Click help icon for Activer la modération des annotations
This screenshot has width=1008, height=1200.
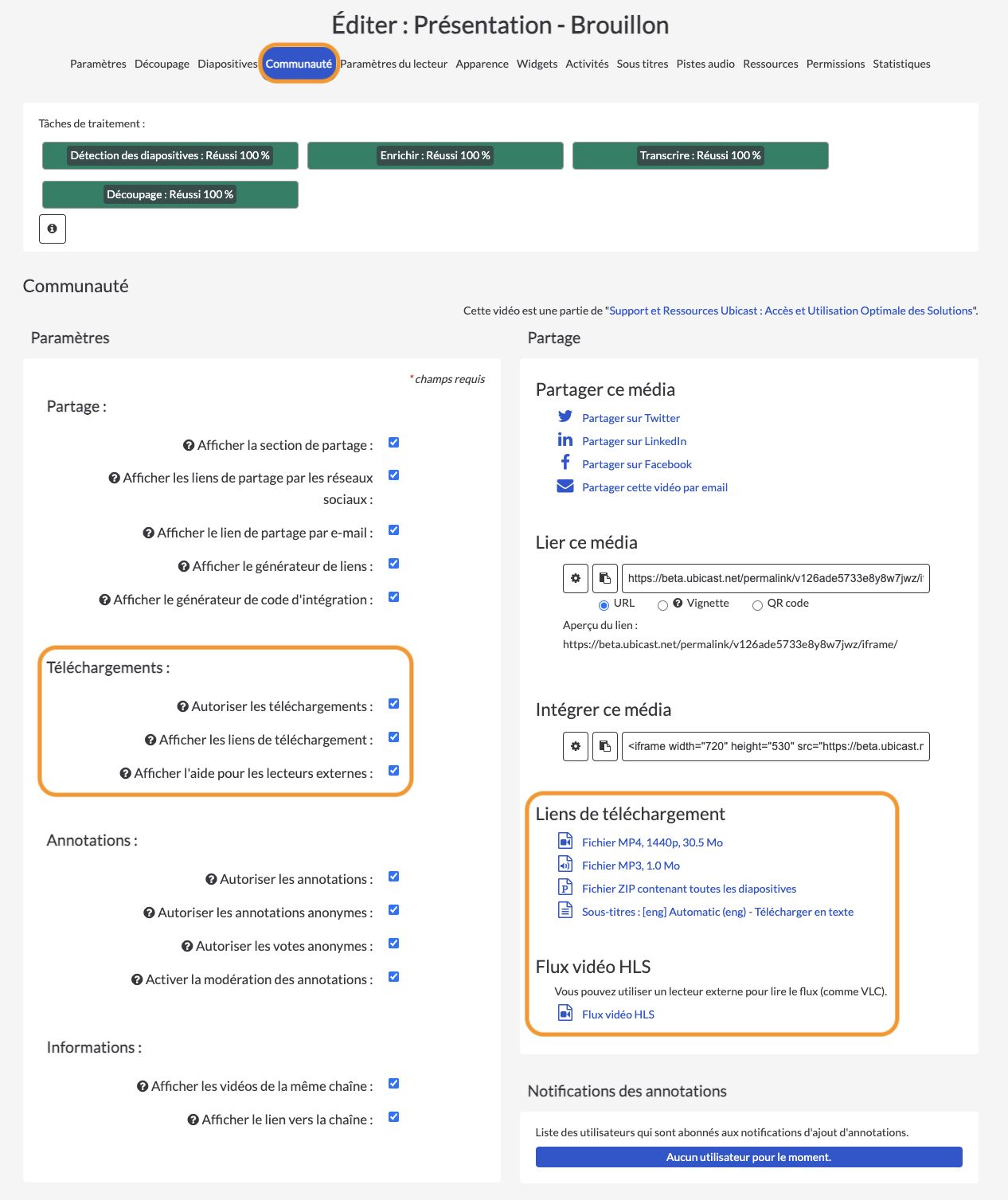(x=137, y=979)
